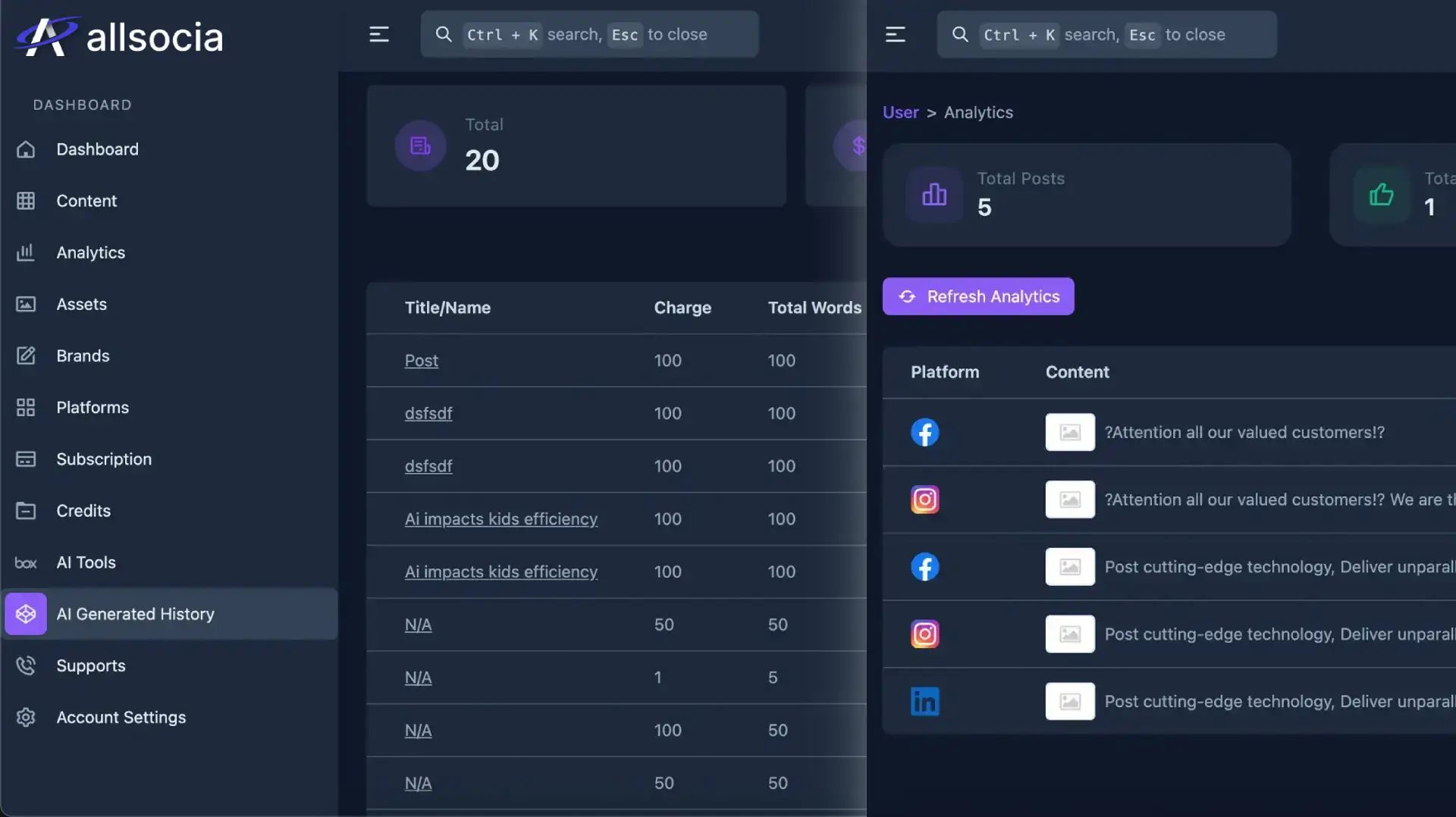Open first 'Ai impacts kids efficiency' link

(500, 519)
